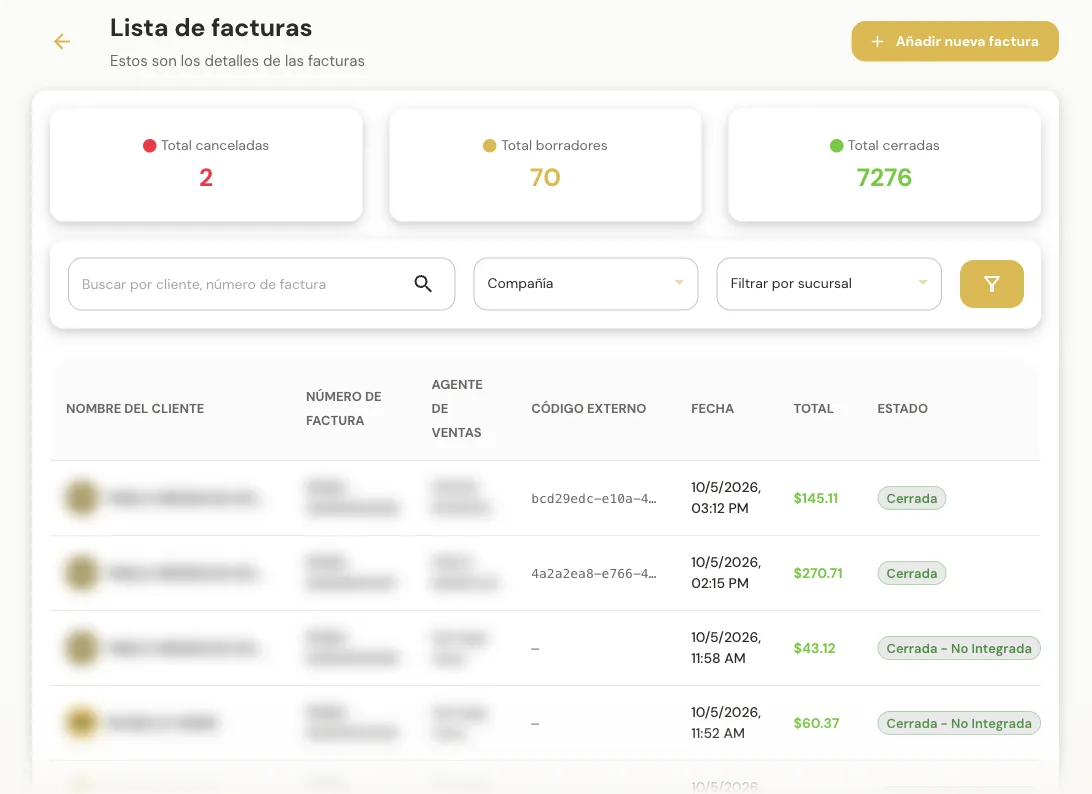Click the yellow filter funnel button
The height and width of the screenshot is (794, 1092).
click(992, 284)
